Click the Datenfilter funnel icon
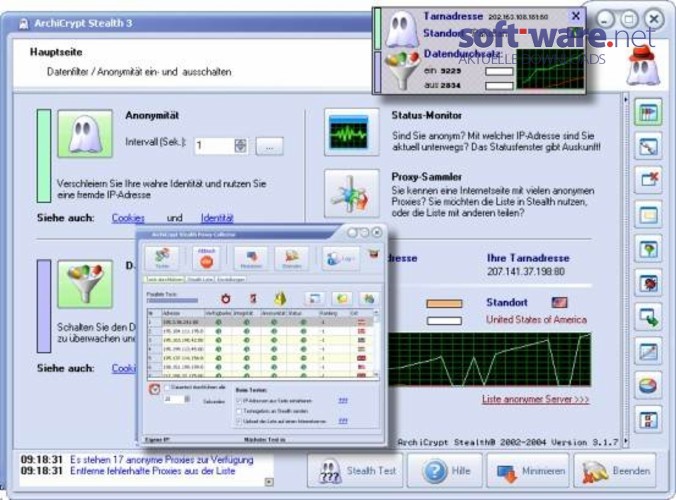 (x=85, y=284)
